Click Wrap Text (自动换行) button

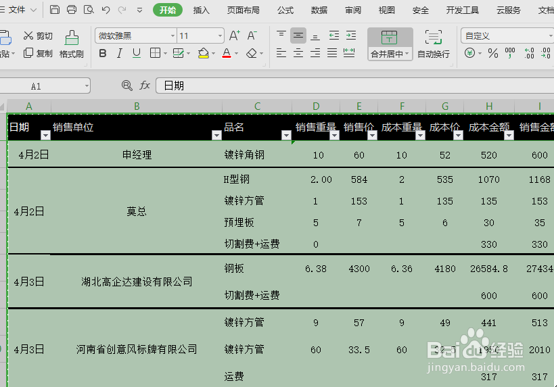click(x=433, y=44)
